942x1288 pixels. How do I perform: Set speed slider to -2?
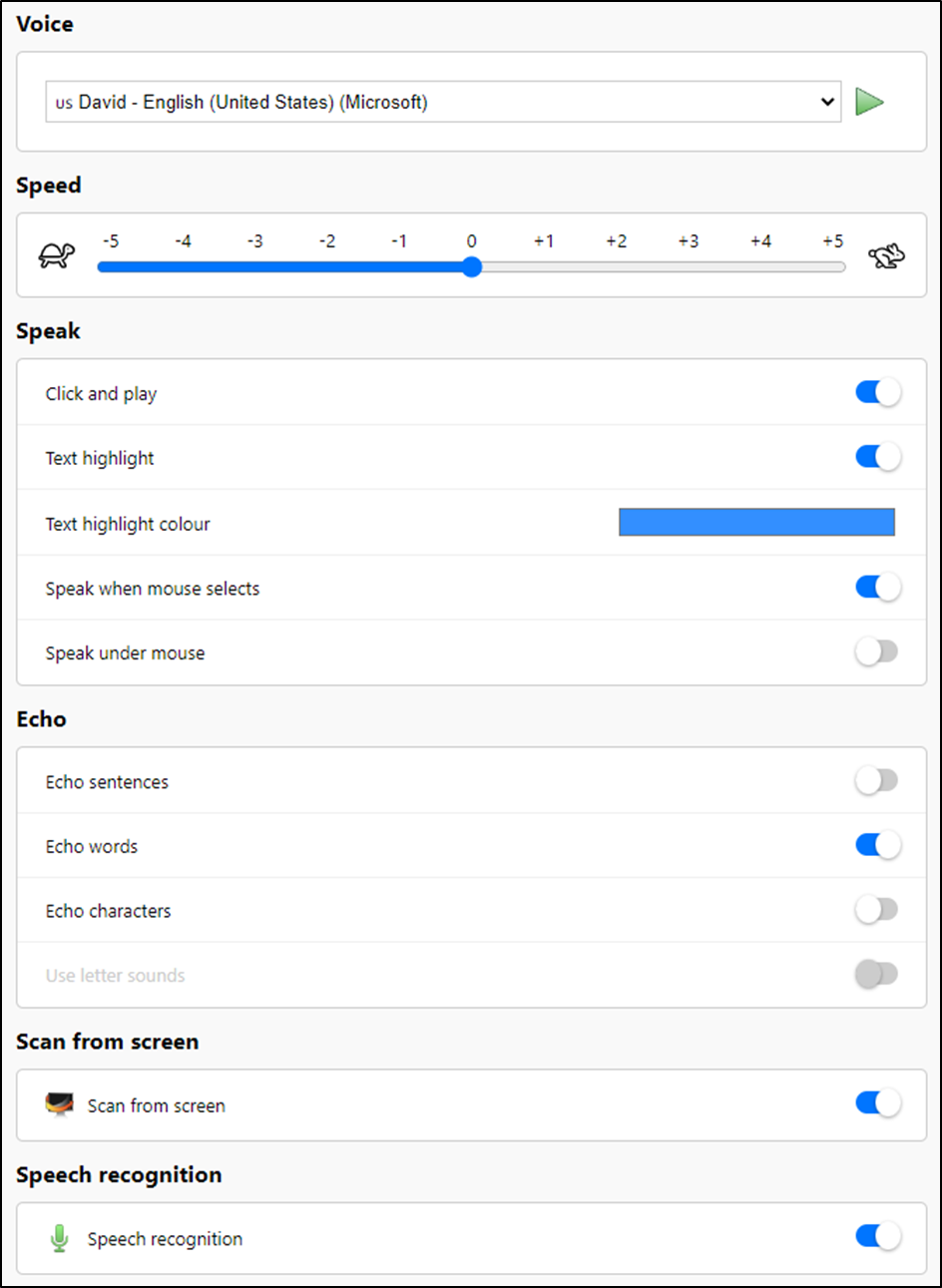327,267
